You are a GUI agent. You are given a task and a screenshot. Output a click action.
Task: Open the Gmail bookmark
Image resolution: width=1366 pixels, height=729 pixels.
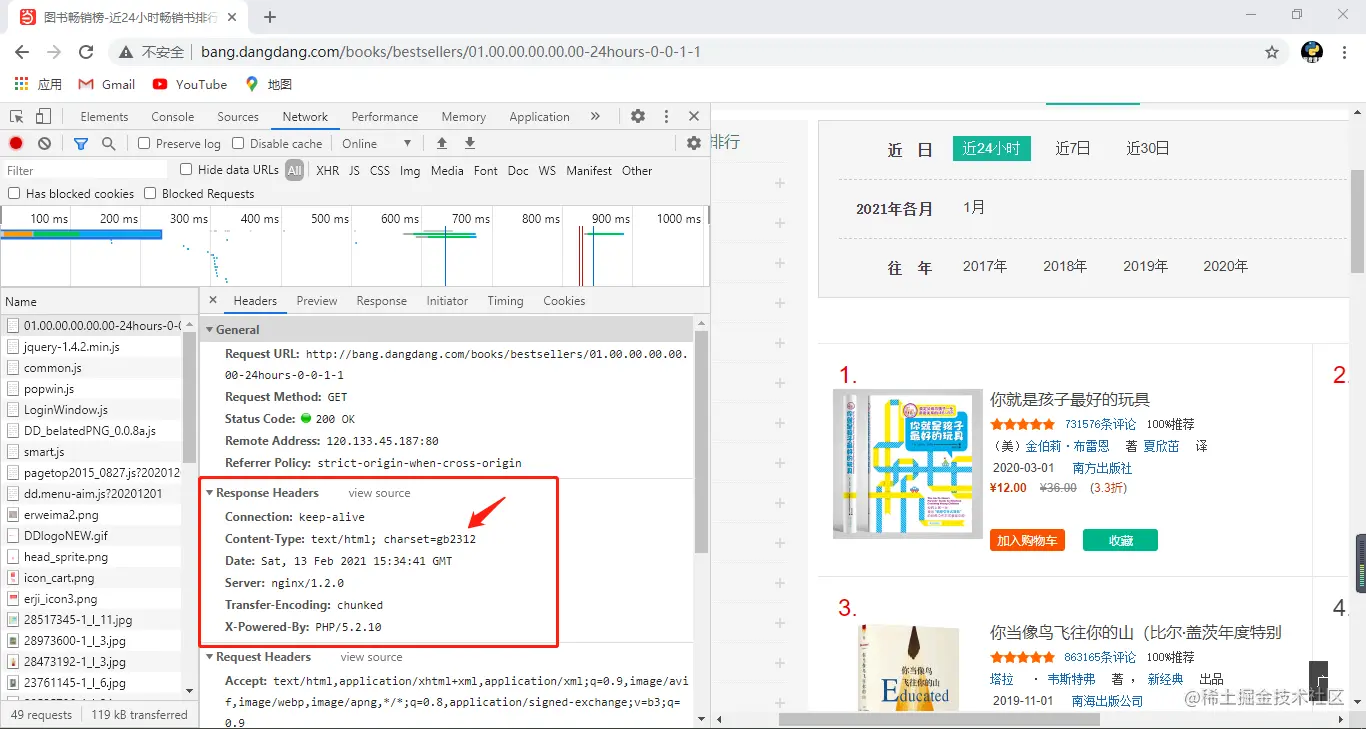point(107,84)
